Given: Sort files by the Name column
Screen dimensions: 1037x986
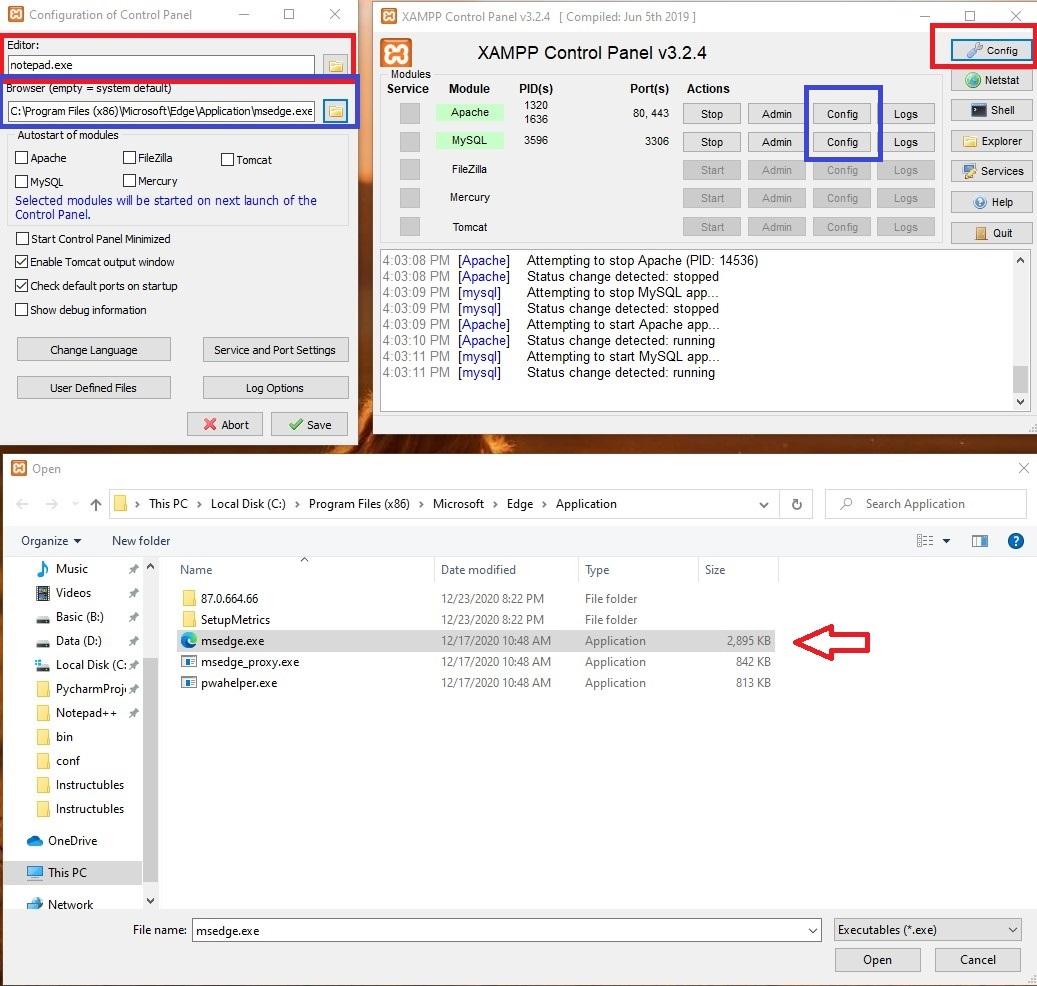Looking at the screenshot, I should click(196, 569).
